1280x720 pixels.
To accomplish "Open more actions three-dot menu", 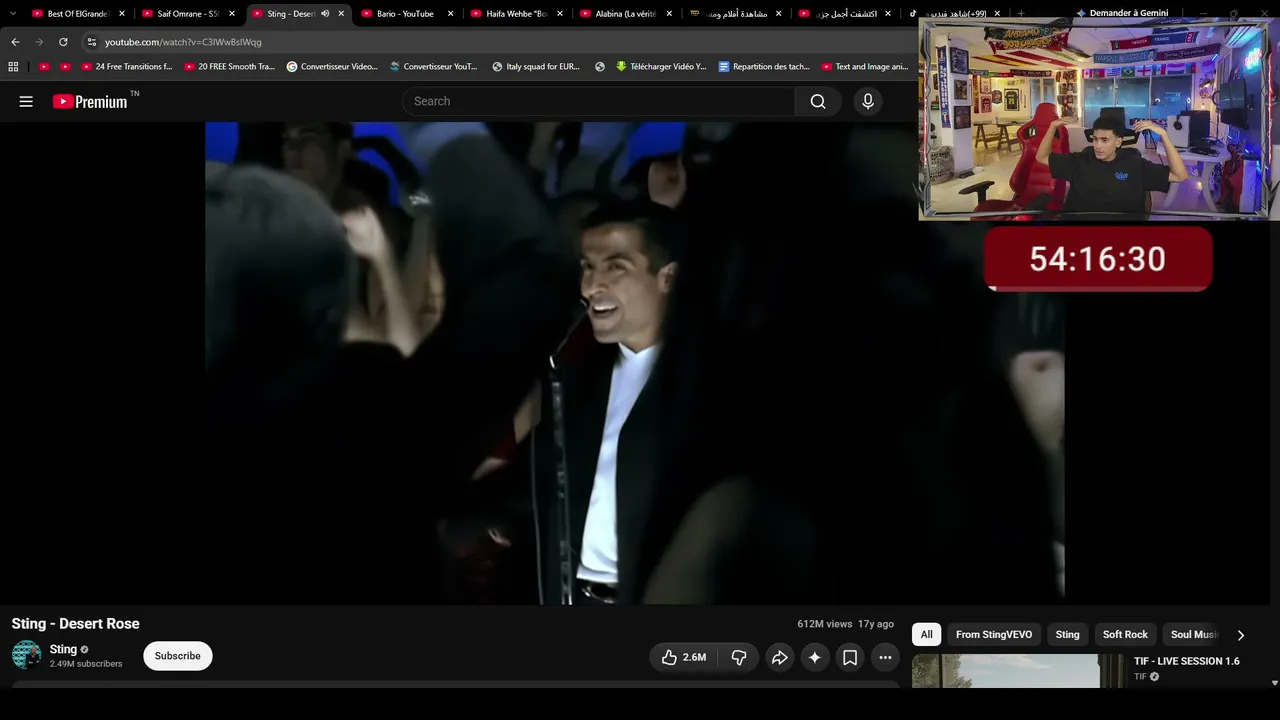I will click(x=885, y=657).
